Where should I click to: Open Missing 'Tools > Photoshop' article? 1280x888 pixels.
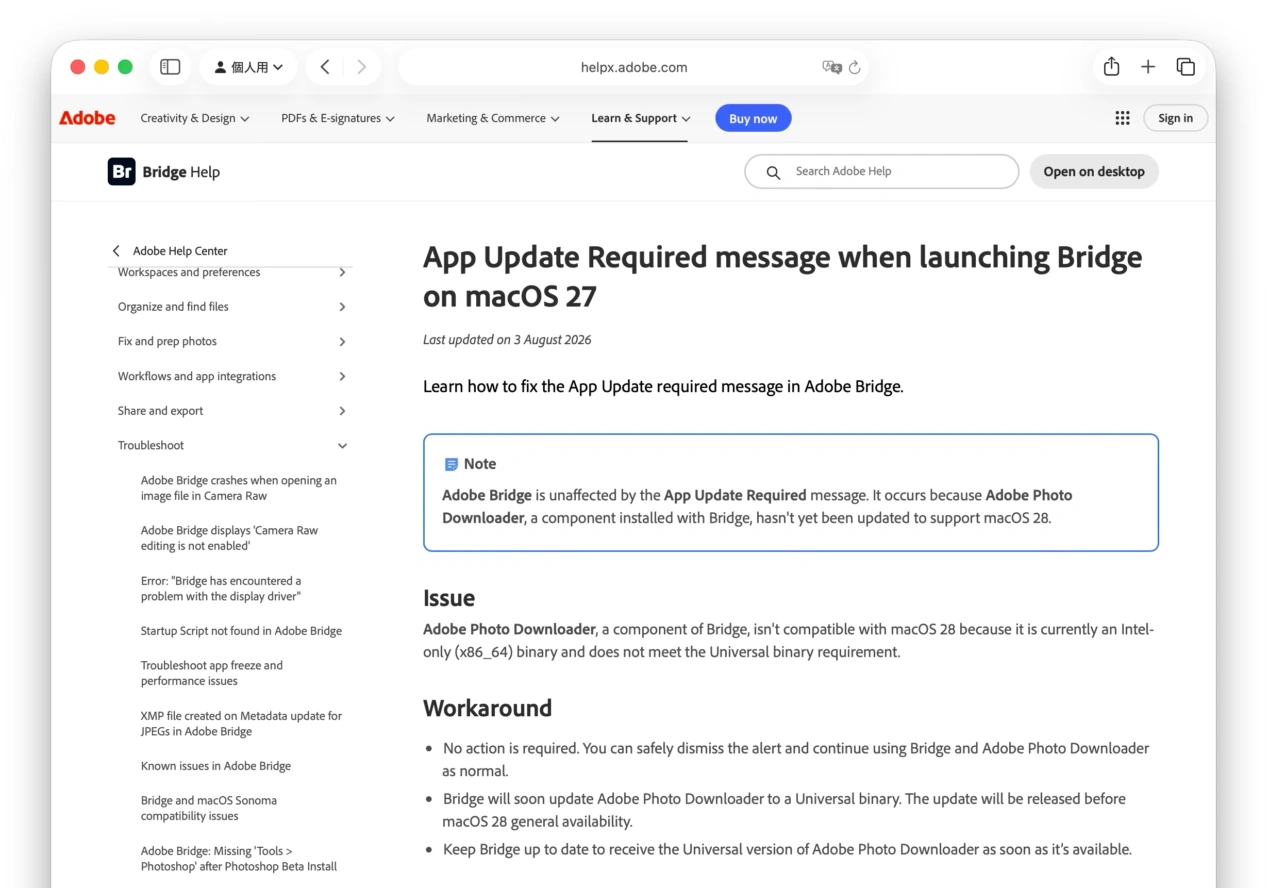tap(239, 858)
